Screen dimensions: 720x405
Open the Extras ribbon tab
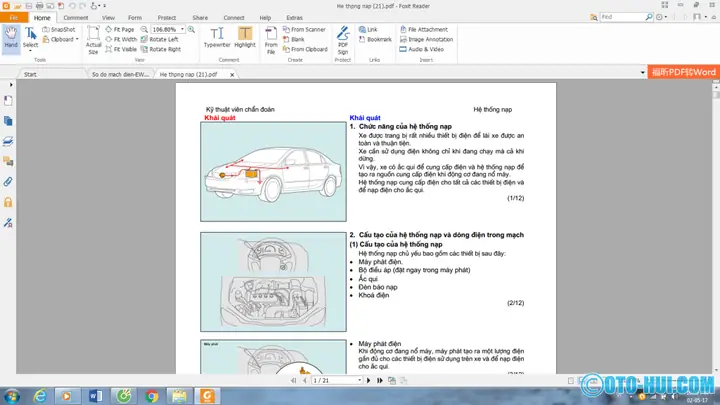coord(294,17)
